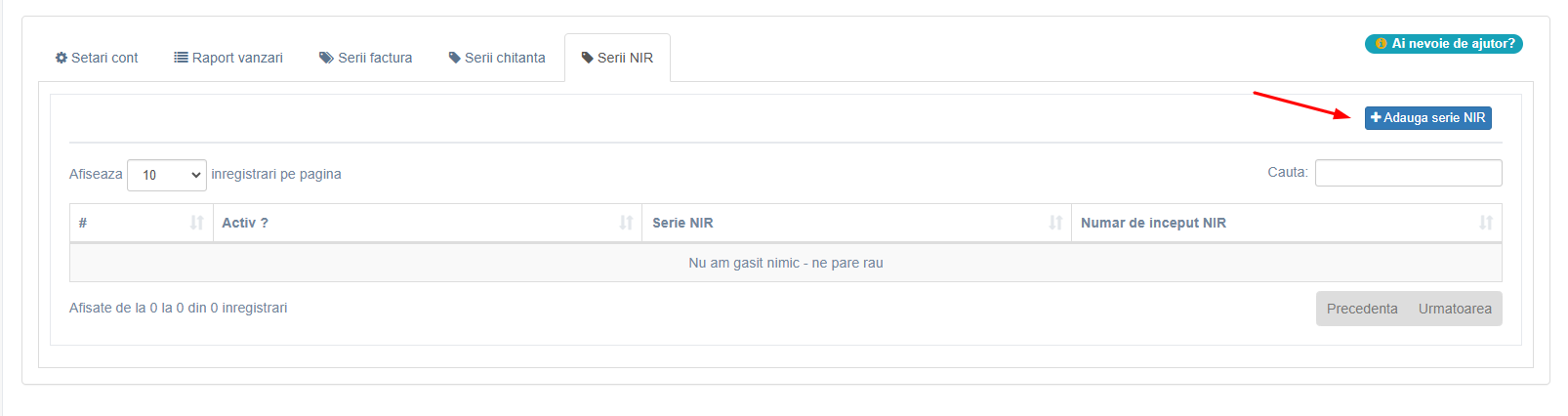This screenshot has height=416, width=1568.
Task: Click the tag icon beside Serii factura
Action: (326, 58)
